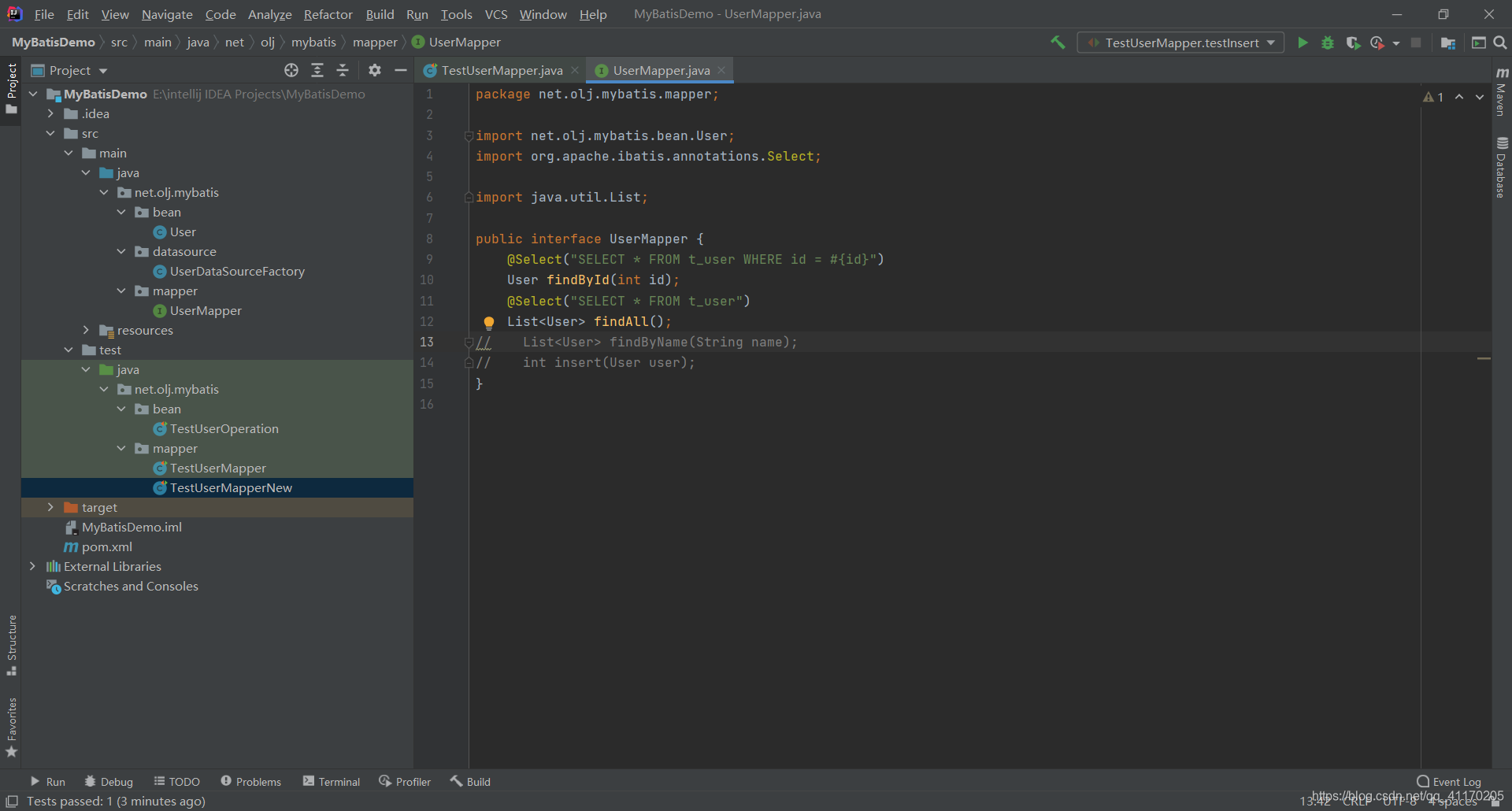Click Collapse All icon in Project panel
Screen dimensions: 1512x811
coord(343,70)
